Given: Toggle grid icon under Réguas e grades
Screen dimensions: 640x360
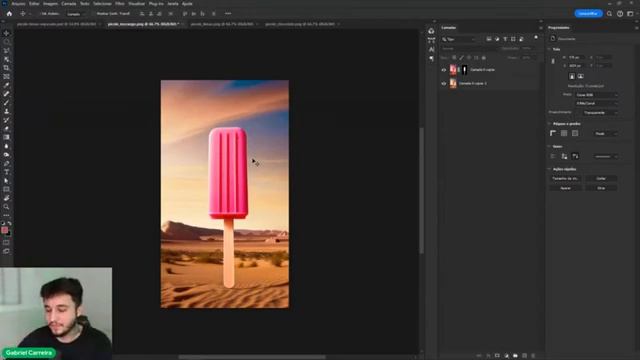Looking at the screenshot, I should tap(564, 133).
